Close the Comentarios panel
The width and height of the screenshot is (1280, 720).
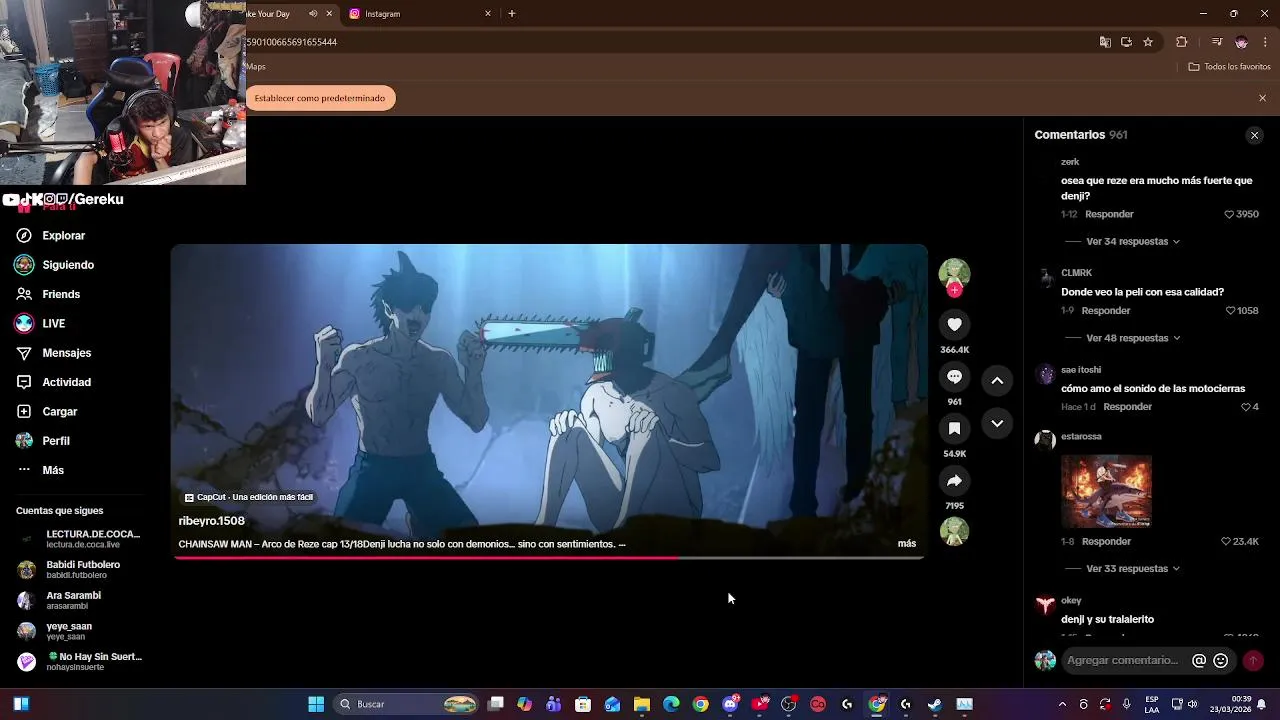click(x=1254, y=135)
